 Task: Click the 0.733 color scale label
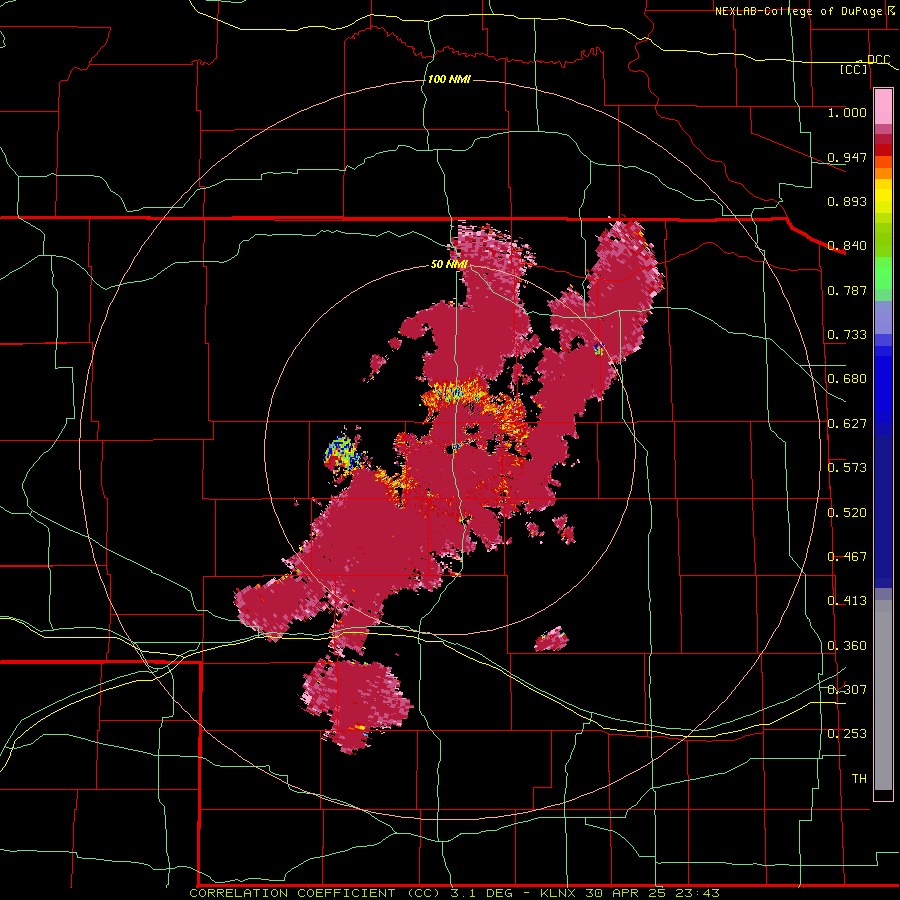[847, 335]
